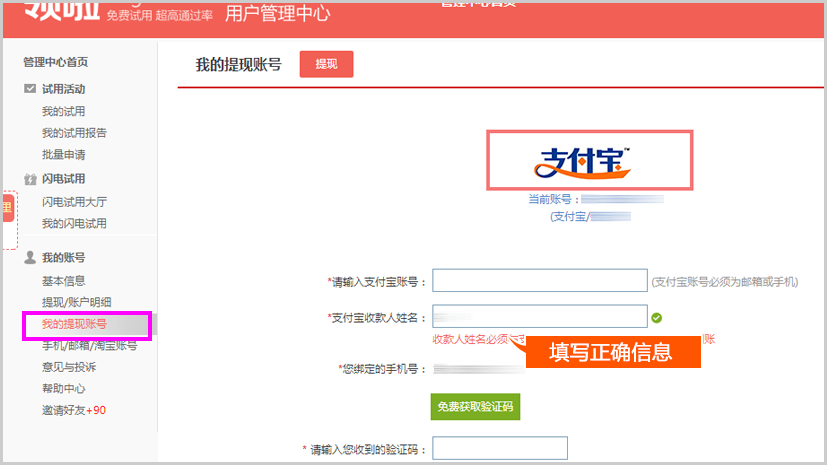Click the 我的提现账号 page heading
Image resolution: width=827 pixels, height=465 pixels.
[x=238, y=65]
